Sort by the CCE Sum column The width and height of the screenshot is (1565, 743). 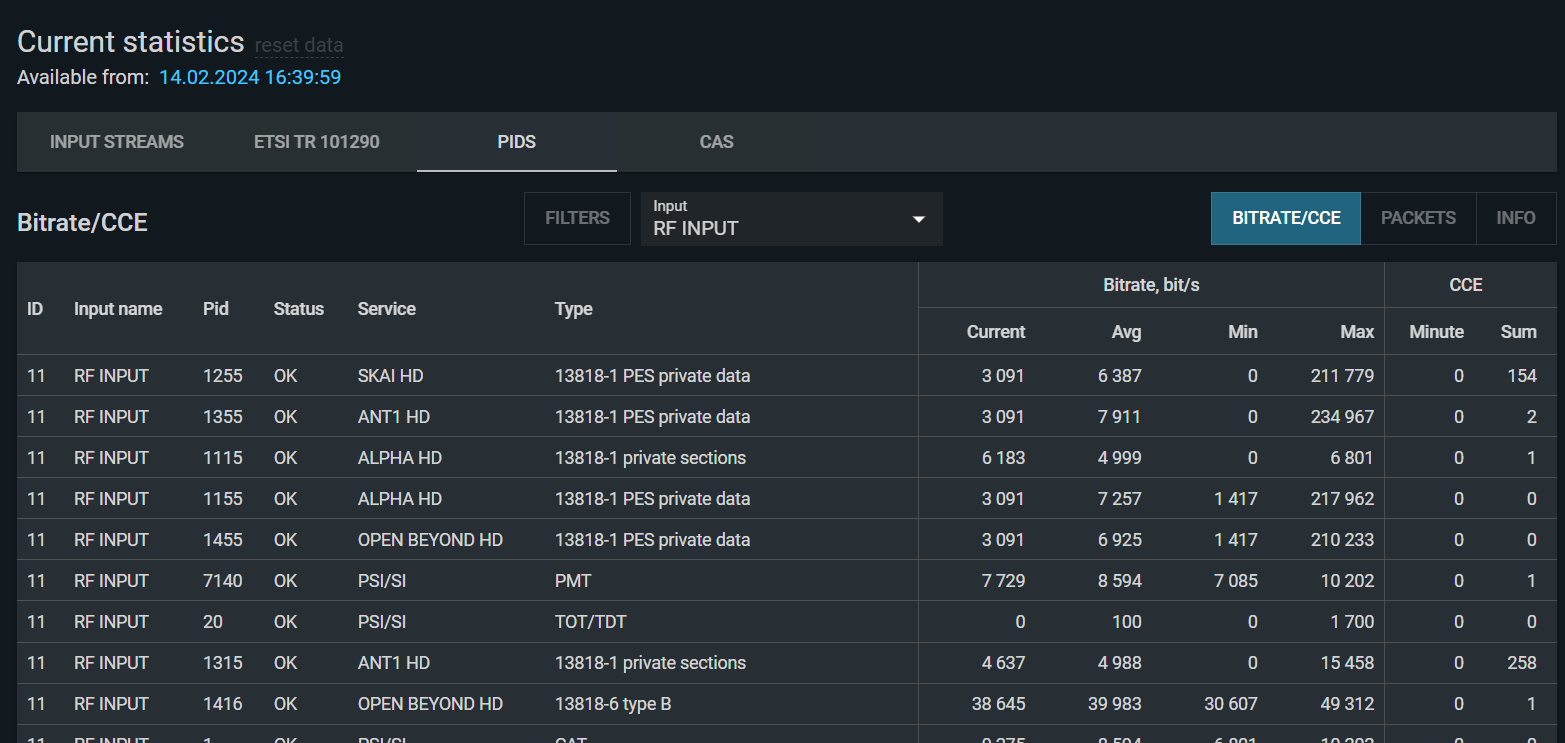click(1518, 332)
